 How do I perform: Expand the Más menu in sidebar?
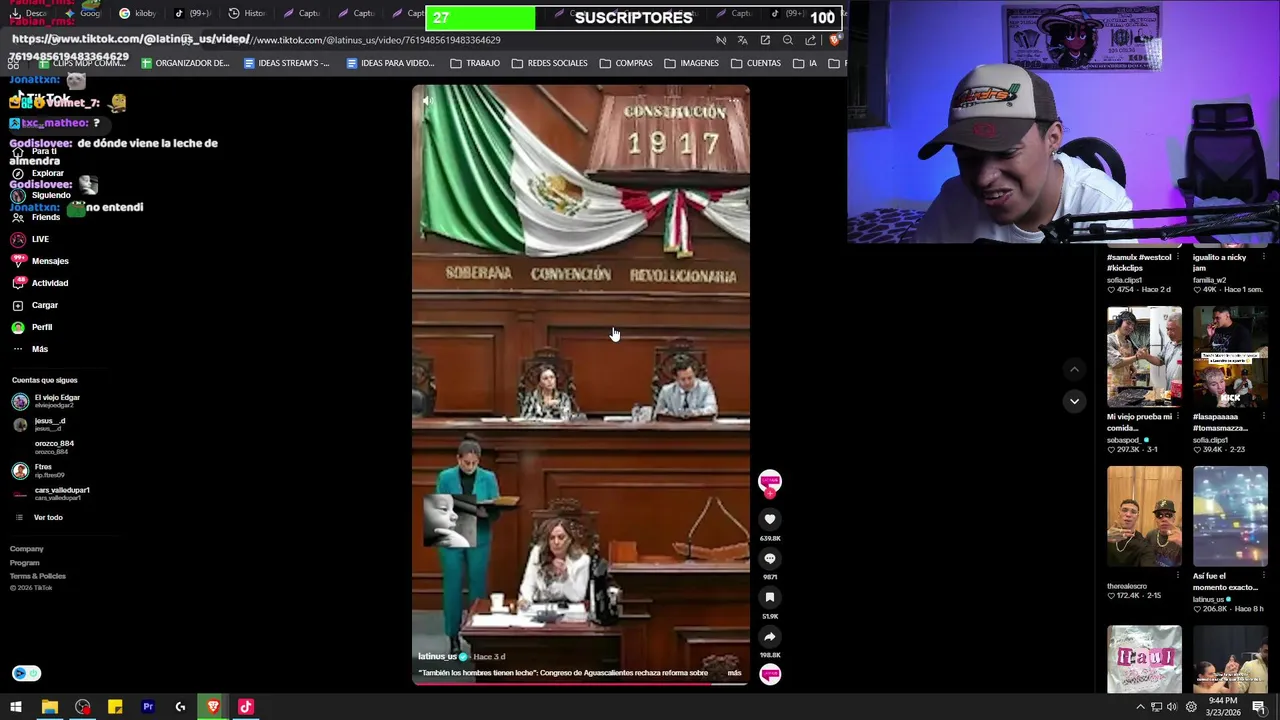coord(30,349)
